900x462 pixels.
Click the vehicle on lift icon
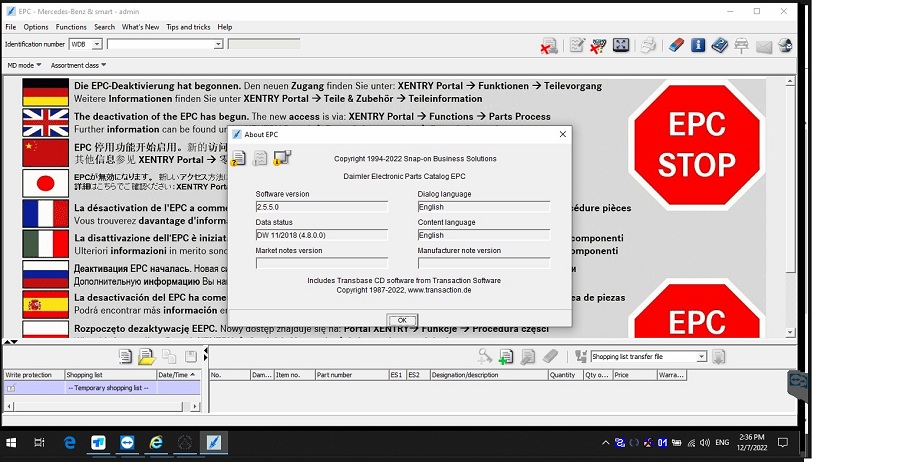tap(741, 46)
